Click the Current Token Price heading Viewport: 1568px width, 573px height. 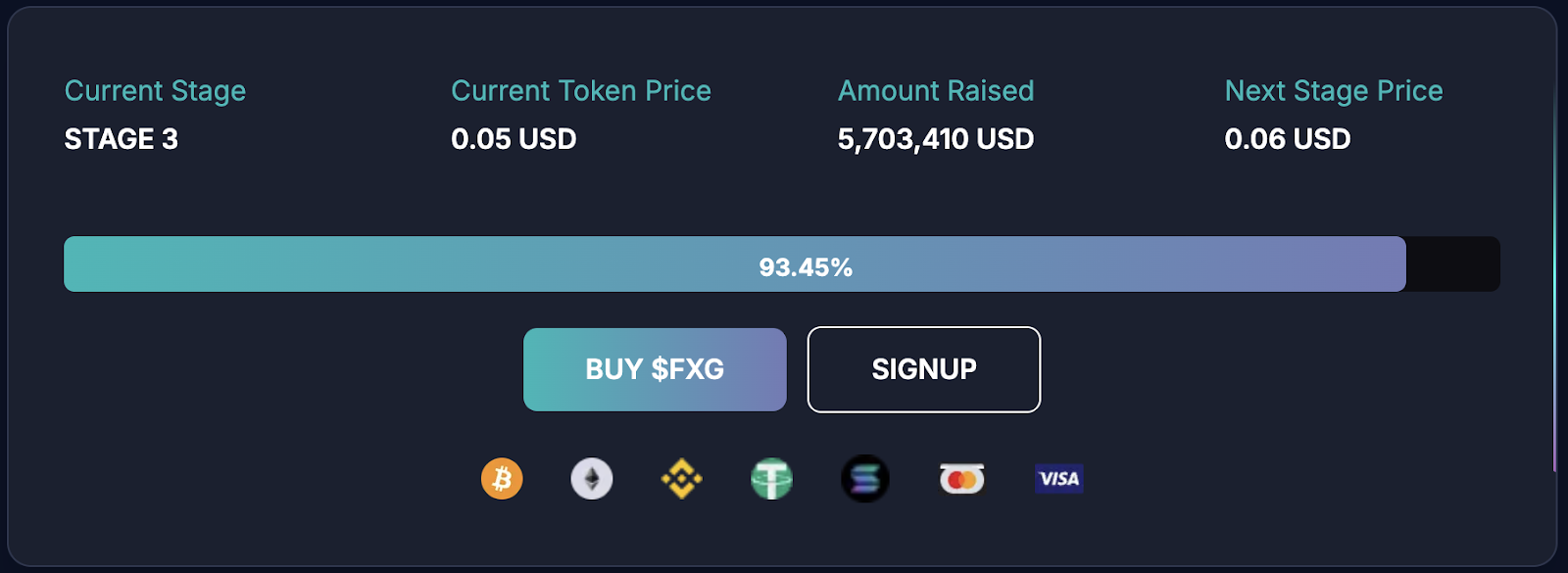tap(581, 91)
